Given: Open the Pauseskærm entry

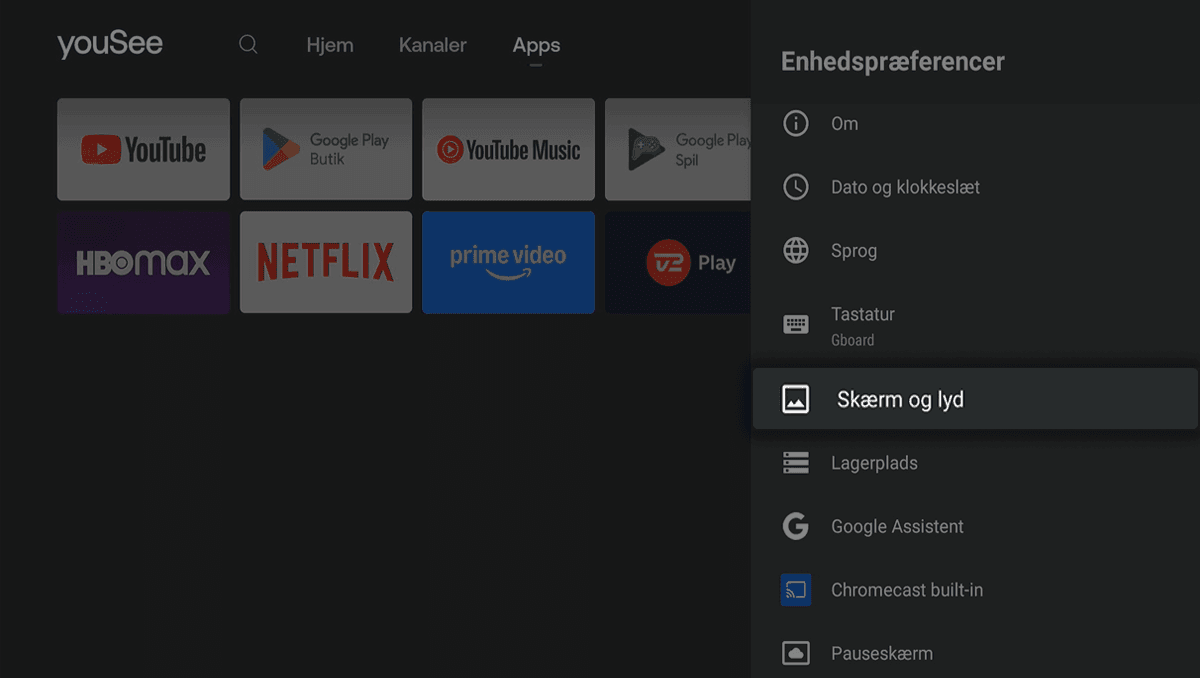Looking at the screenshot, I should (x=975, y=654).
